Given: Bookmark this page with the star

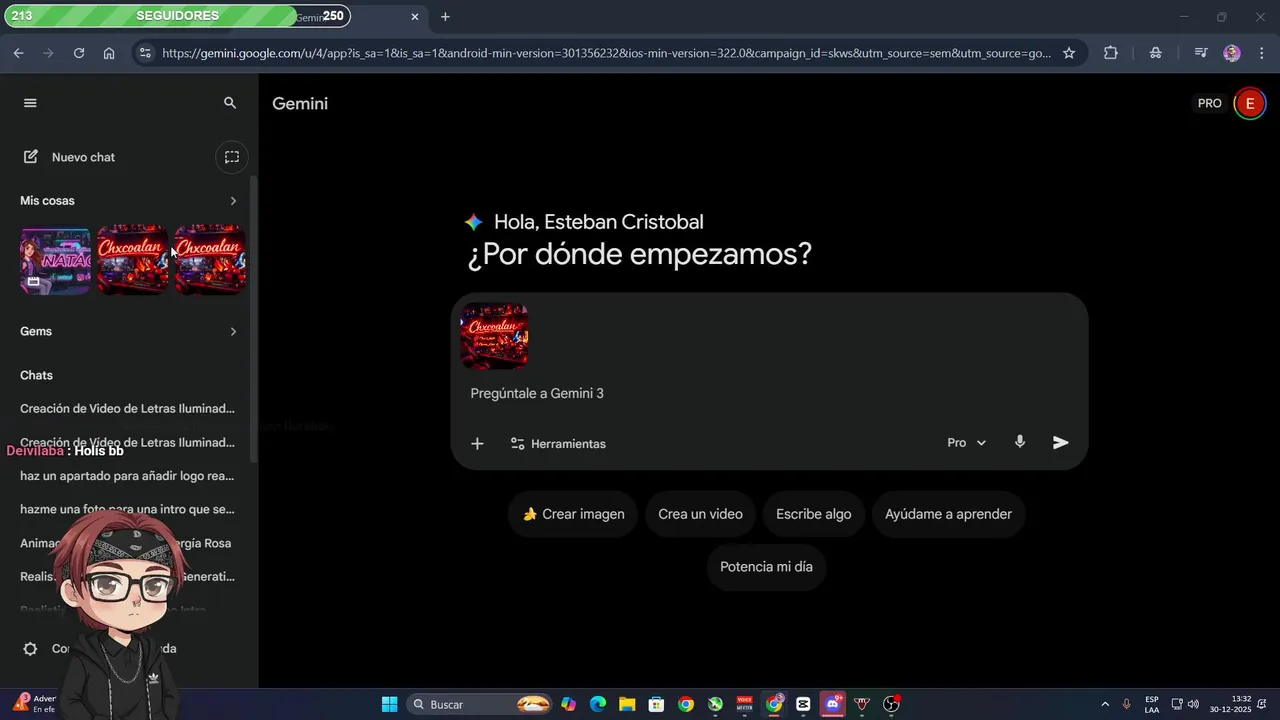Looking at the screenshot, I should tap(1069, 53).
